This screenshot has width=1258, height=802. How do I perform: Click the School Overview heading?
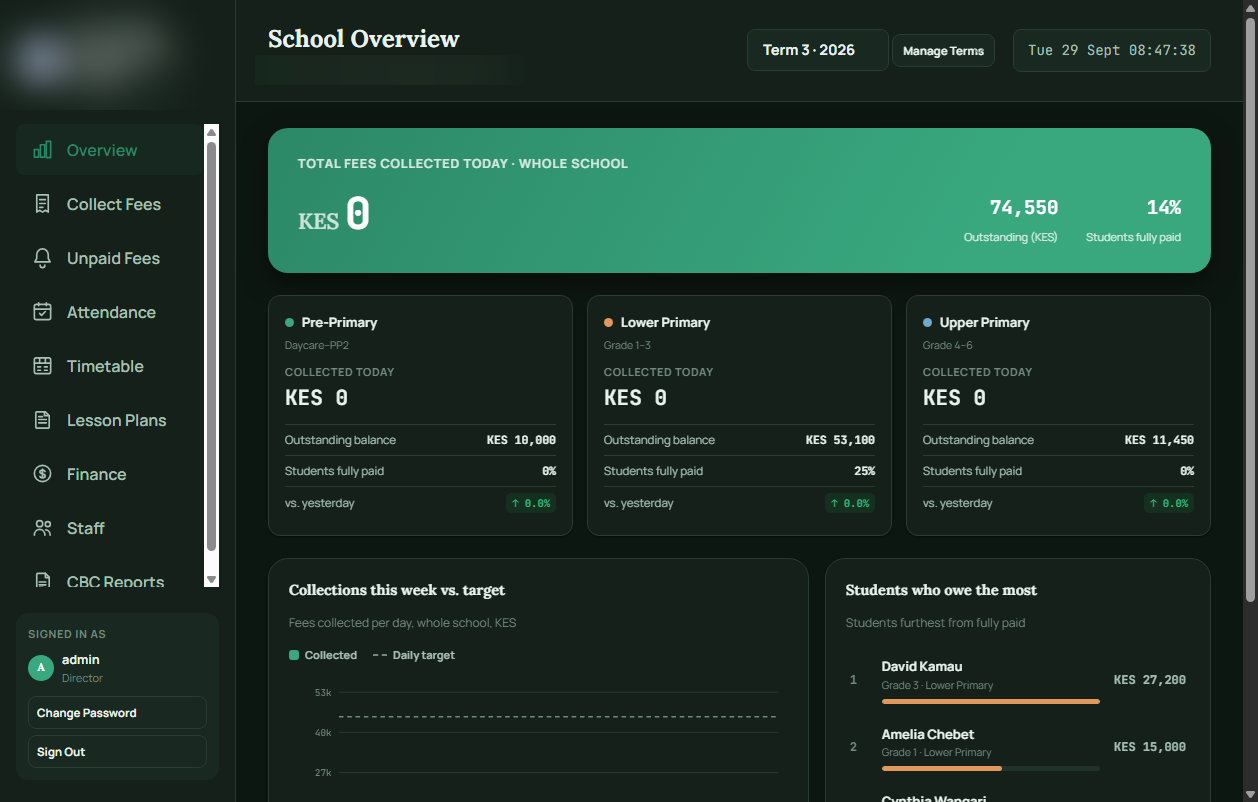click(364, 39)
